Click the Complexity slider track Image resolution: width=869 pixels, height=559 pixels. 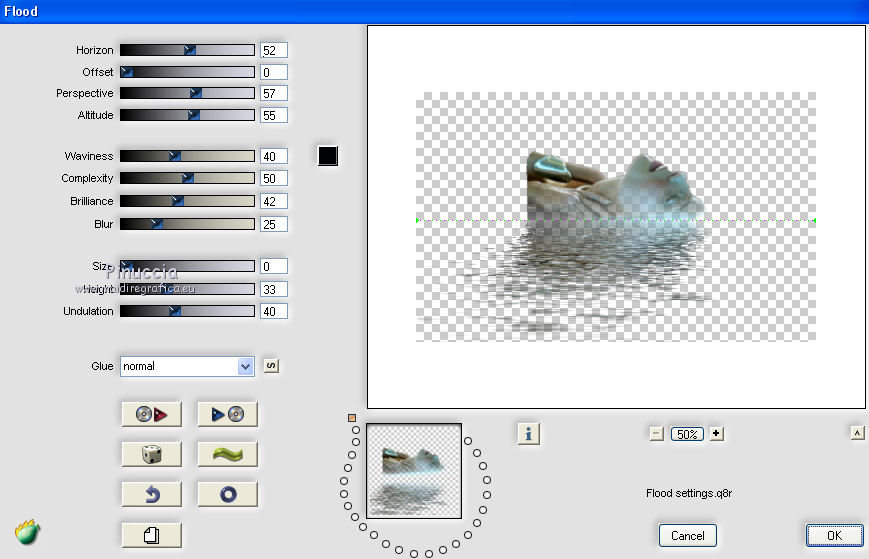click(187, 178)
